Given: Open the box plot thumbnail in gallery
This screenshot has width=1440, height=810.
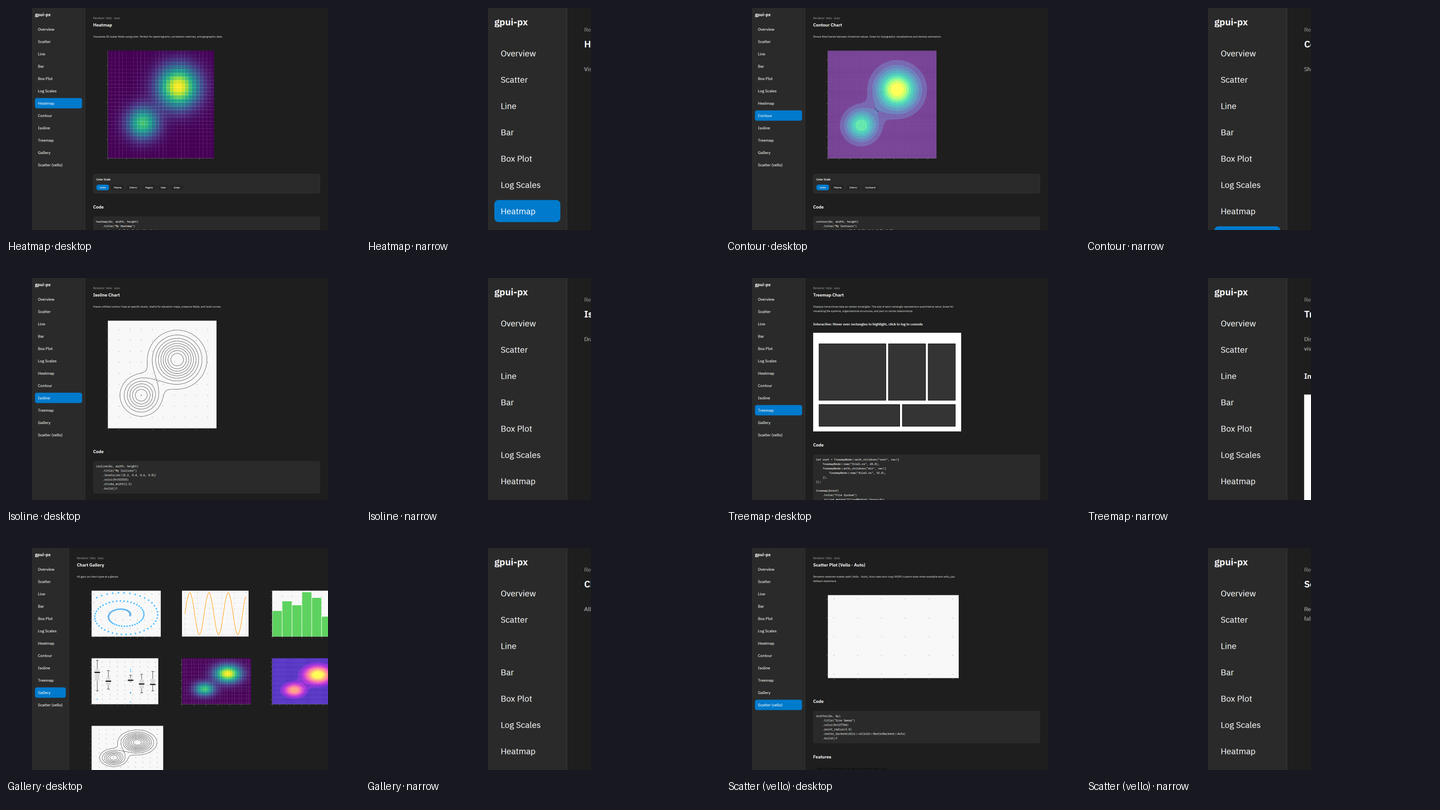Looking at the screenshot, I should tap(125, 681).
